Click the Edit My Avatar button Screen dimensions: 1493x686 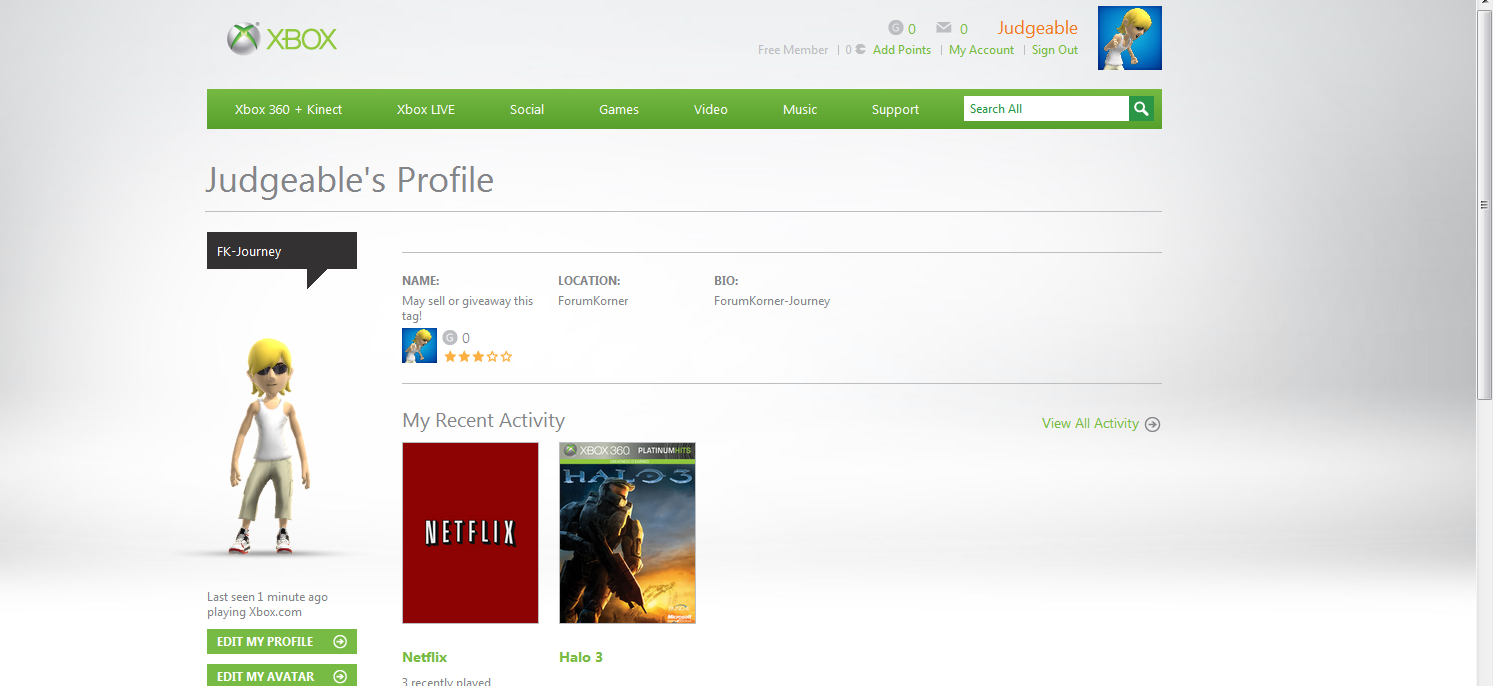[x=282, y=676]
